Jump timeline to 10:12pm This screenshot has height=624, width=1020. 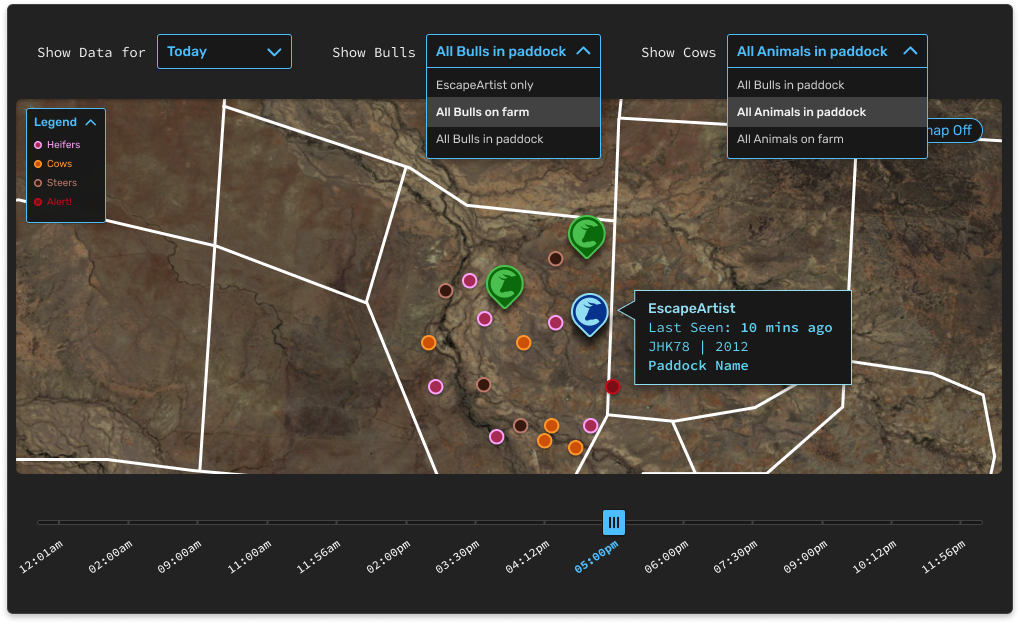pos(874,557)
